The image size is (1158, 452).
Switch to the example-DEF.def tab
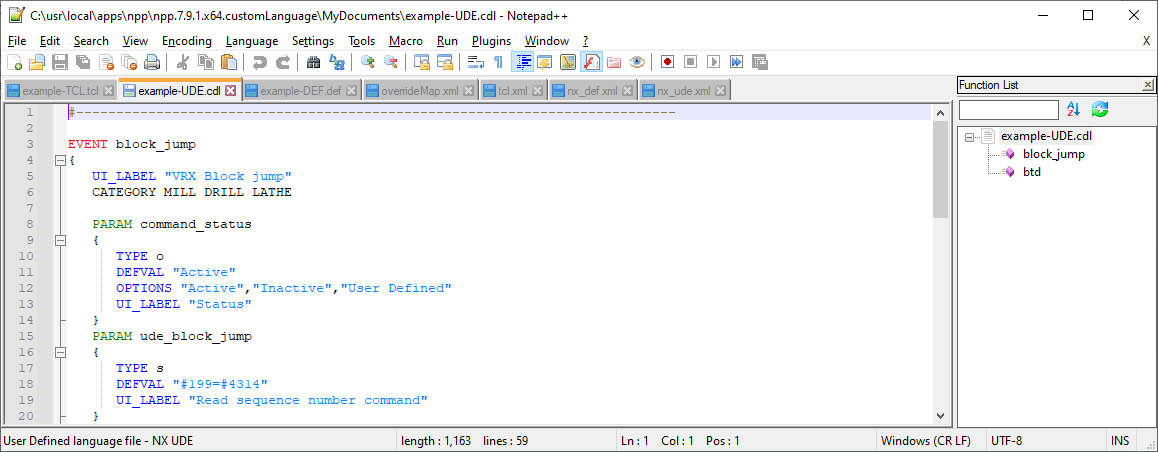pos(300,92)
